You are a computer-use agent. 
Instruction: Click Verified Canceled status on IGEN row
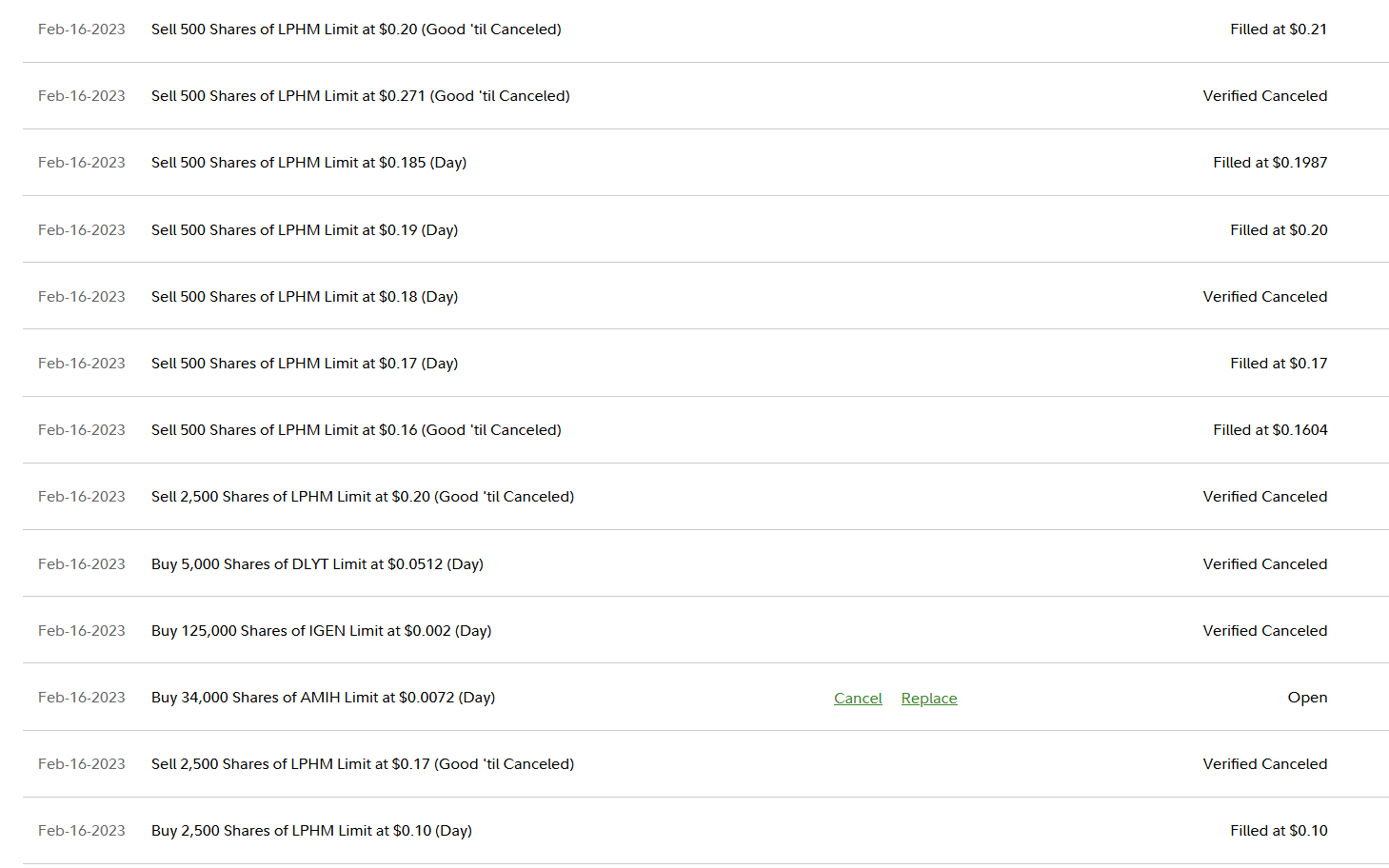point(1264,631)
